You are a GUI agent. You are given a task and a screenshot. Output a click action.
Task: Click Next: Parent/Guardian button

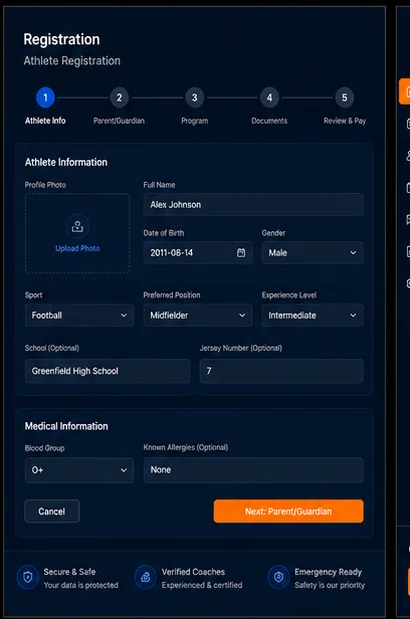pos(288,511)
